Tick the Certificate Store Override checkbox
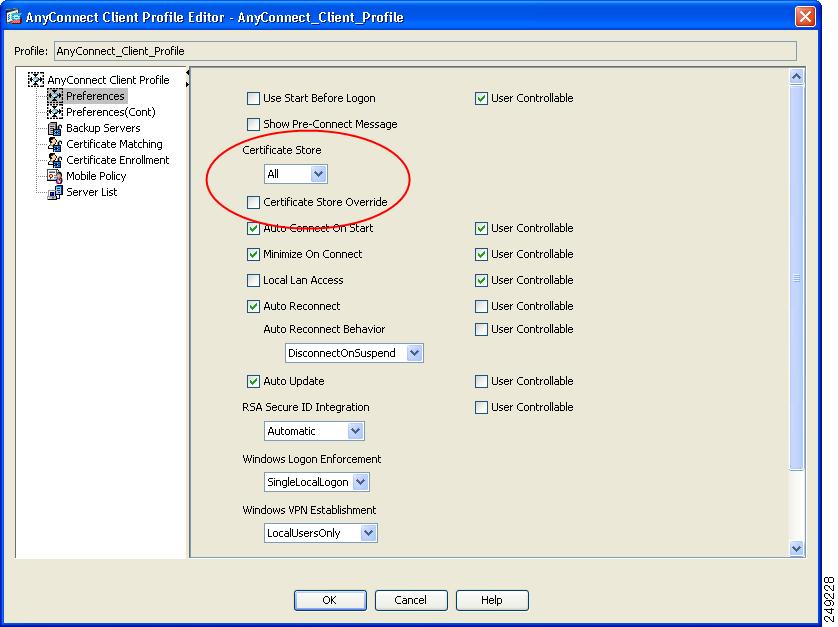Viewport: 838px width, 627px height. 253,202
